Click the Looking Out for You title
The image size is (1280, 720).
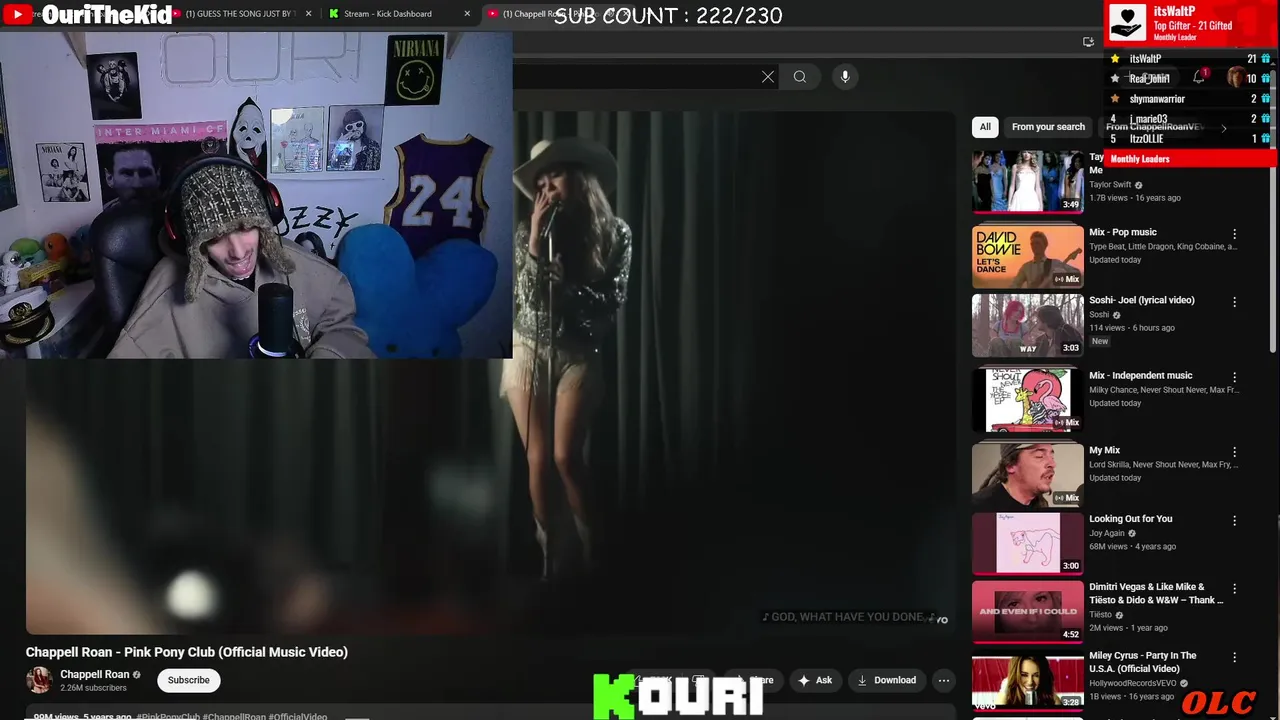point(1131,519)
